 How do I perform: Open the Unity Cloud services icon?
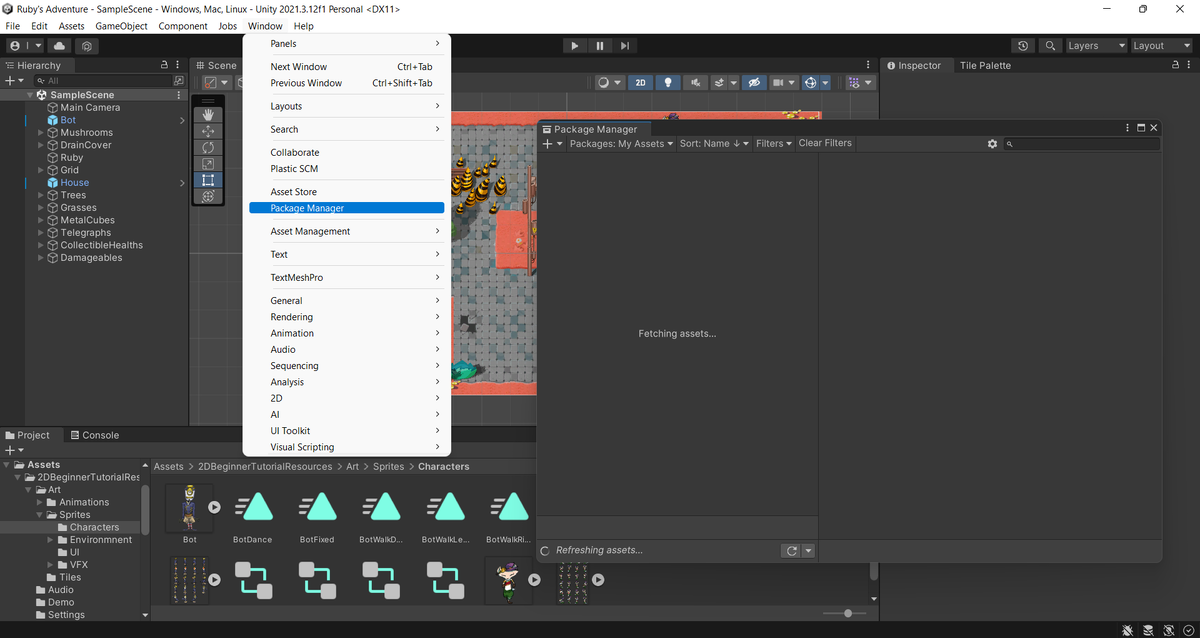pyautogui.click(x=59, y=46)
